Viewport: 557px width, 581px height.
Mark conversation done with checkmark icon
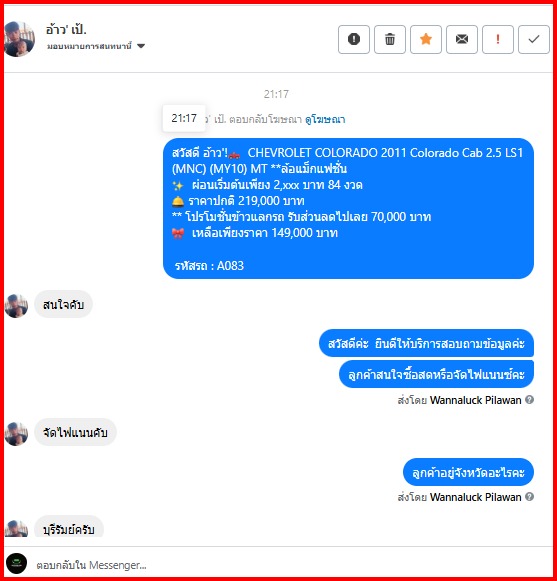(534, 39)
